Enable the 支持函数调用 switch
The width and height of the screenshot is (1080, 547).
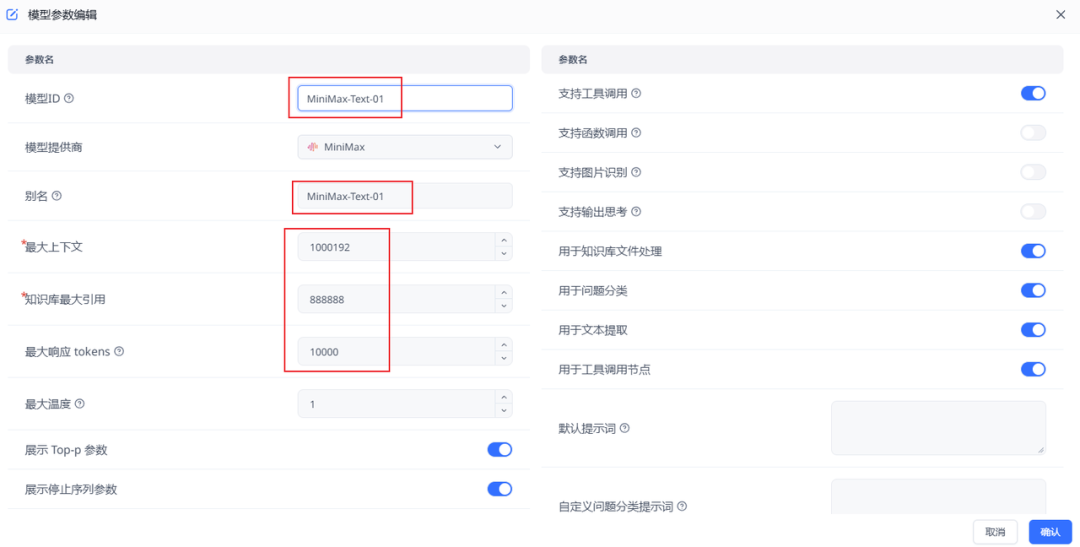point(1032,133)
